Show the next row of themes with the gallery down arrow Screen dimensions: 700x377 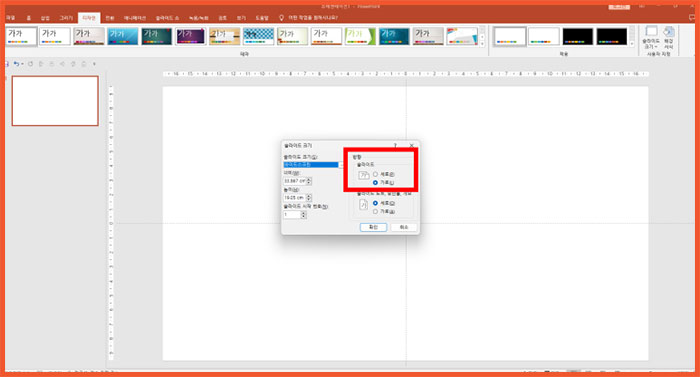(x=482, y=37)
